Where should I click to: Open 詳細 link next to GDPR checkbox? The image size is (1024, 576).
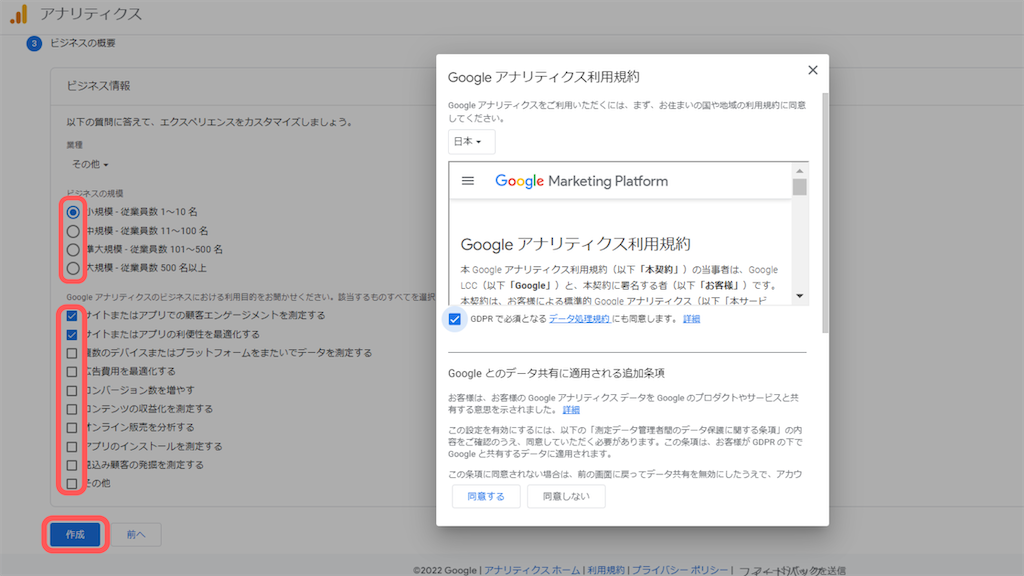(x=692, y=319)
